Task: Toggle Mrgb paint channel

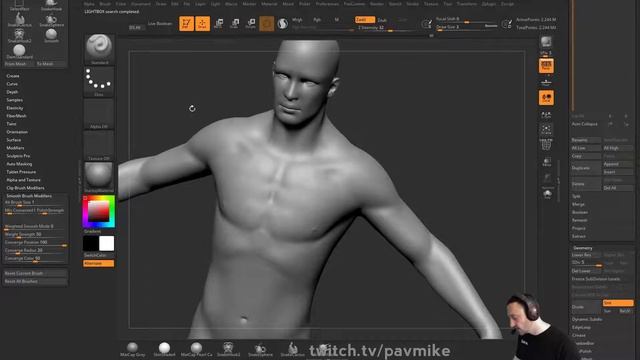Action: point(297,20)
